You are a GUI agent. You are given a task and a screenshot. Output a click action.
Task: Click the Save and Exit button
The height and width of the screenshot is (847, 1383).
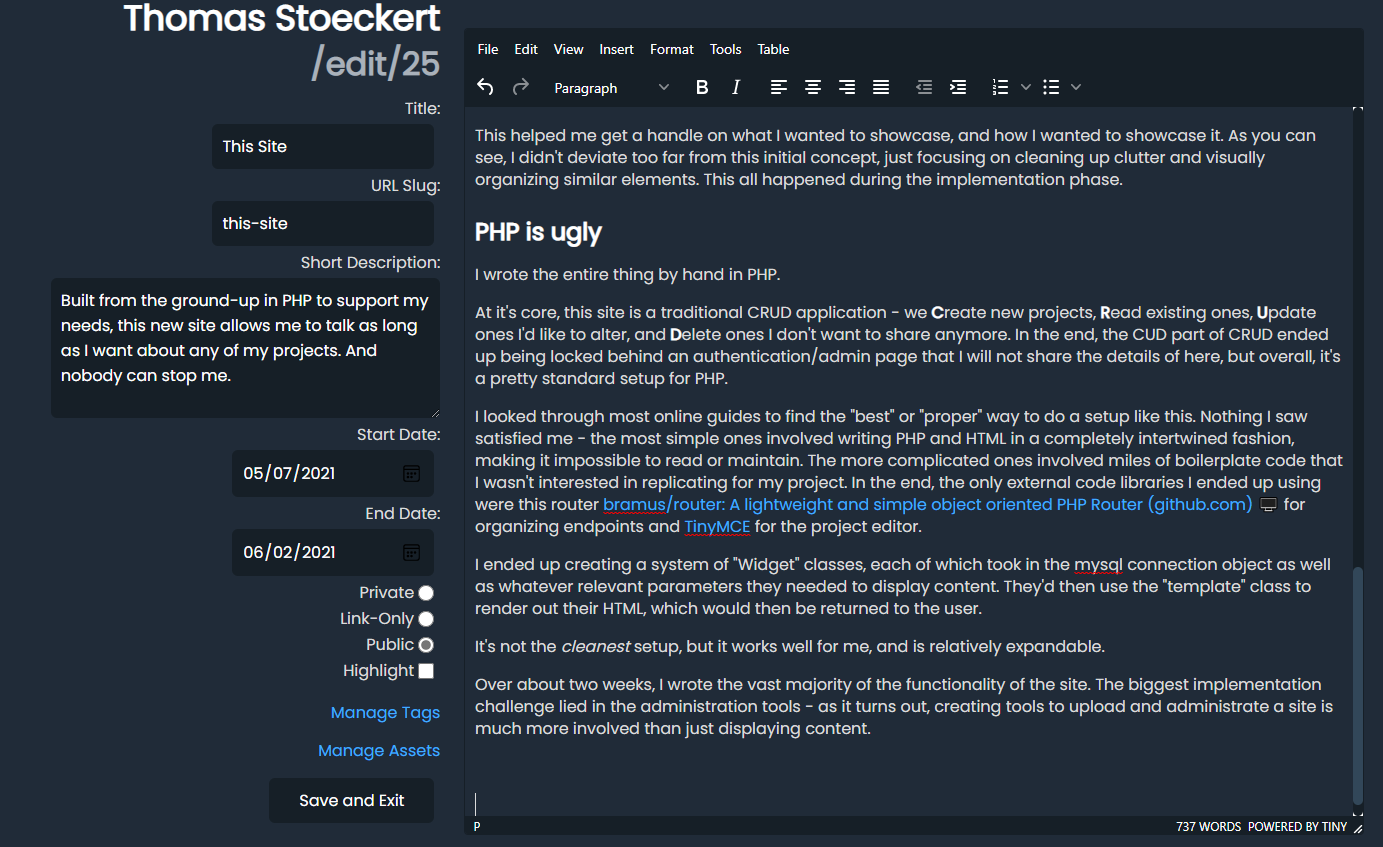click(351, 800)
